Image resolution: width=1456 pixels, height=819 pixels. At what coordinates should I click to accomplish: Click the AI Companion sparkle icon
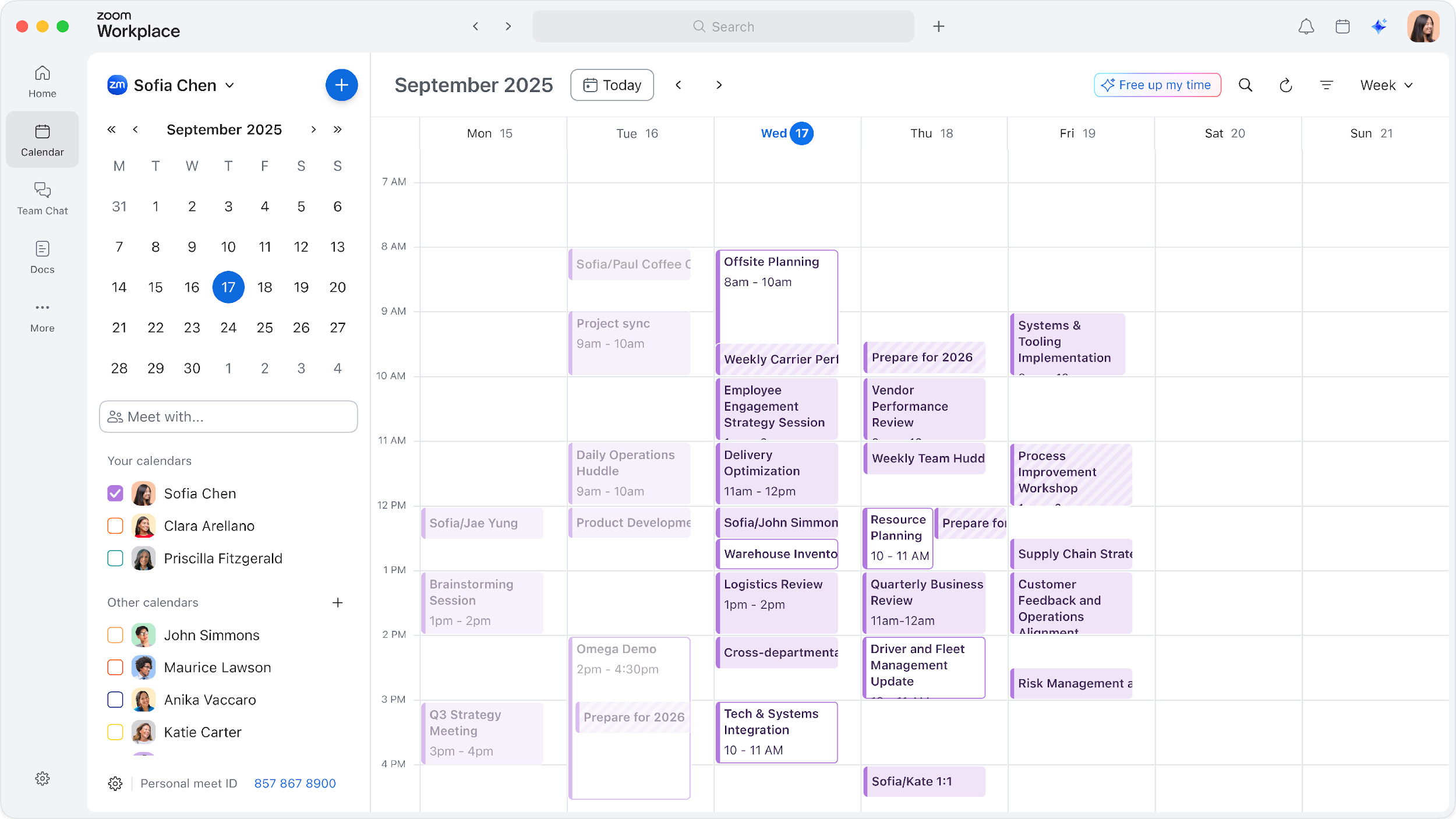pyautogui.click(x=1379, y=27)
